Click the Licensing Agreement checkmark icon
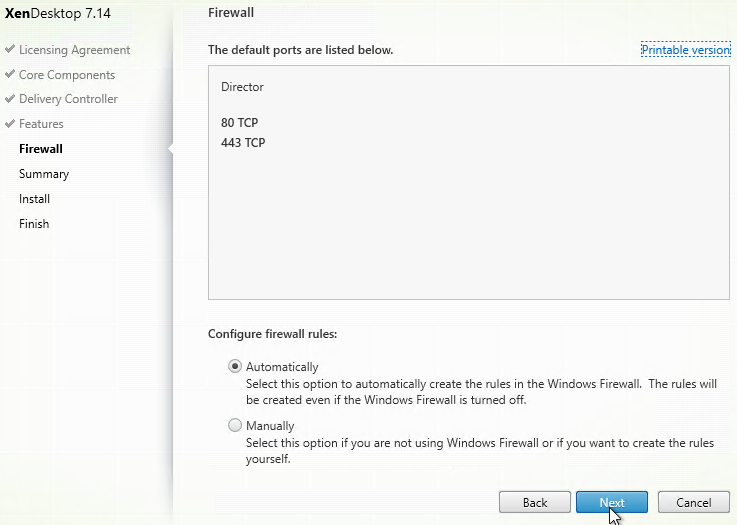This screenshot has width=737, height=525. tap(10, 49)
